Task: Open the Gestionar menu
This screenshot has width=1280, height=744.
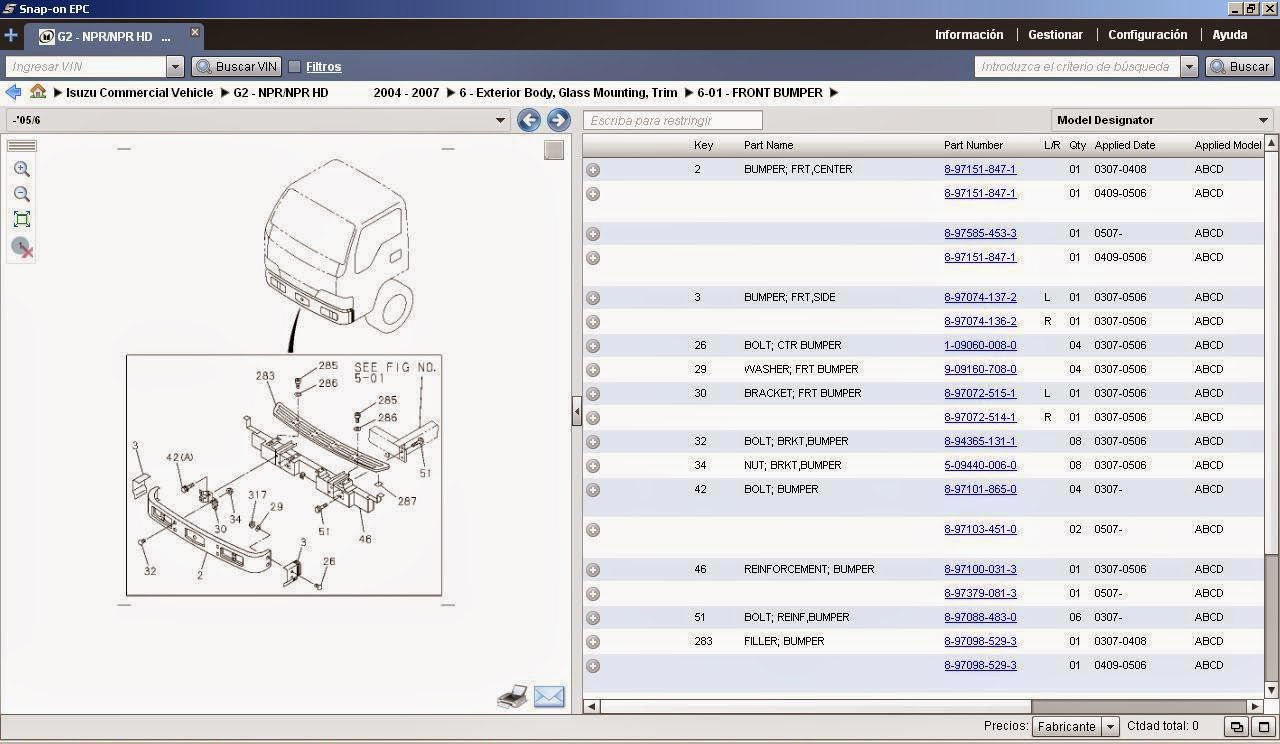Action: [1055, 35]
